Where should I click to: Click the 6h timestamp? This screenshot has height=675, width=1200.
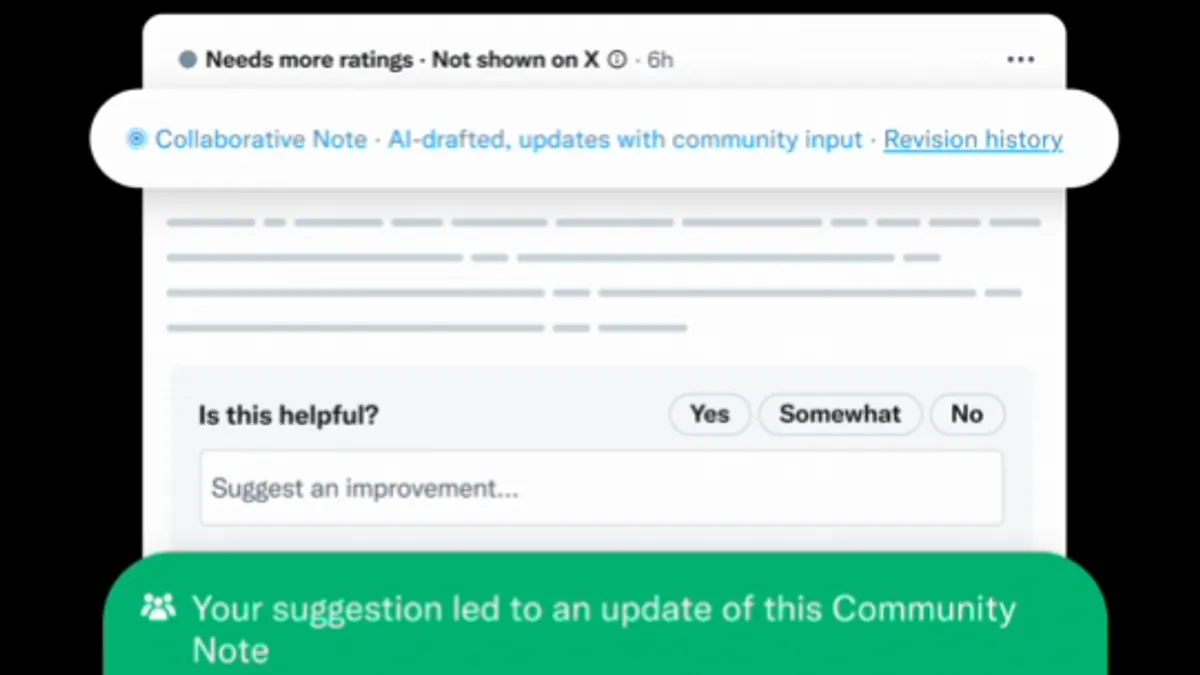(x=660, y=60)
